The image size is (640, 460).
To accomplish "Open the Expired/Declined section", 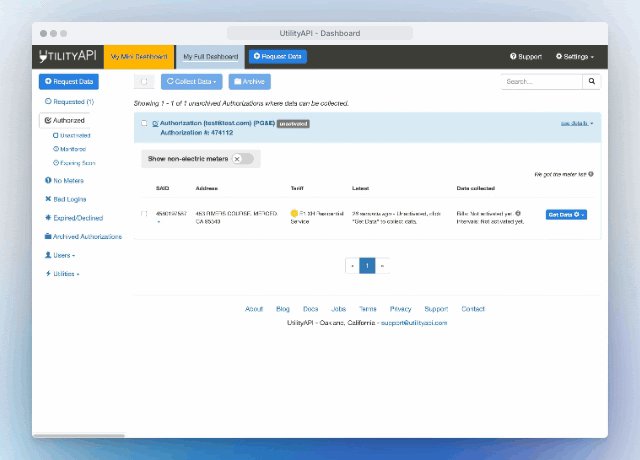I will pos(74,218).
